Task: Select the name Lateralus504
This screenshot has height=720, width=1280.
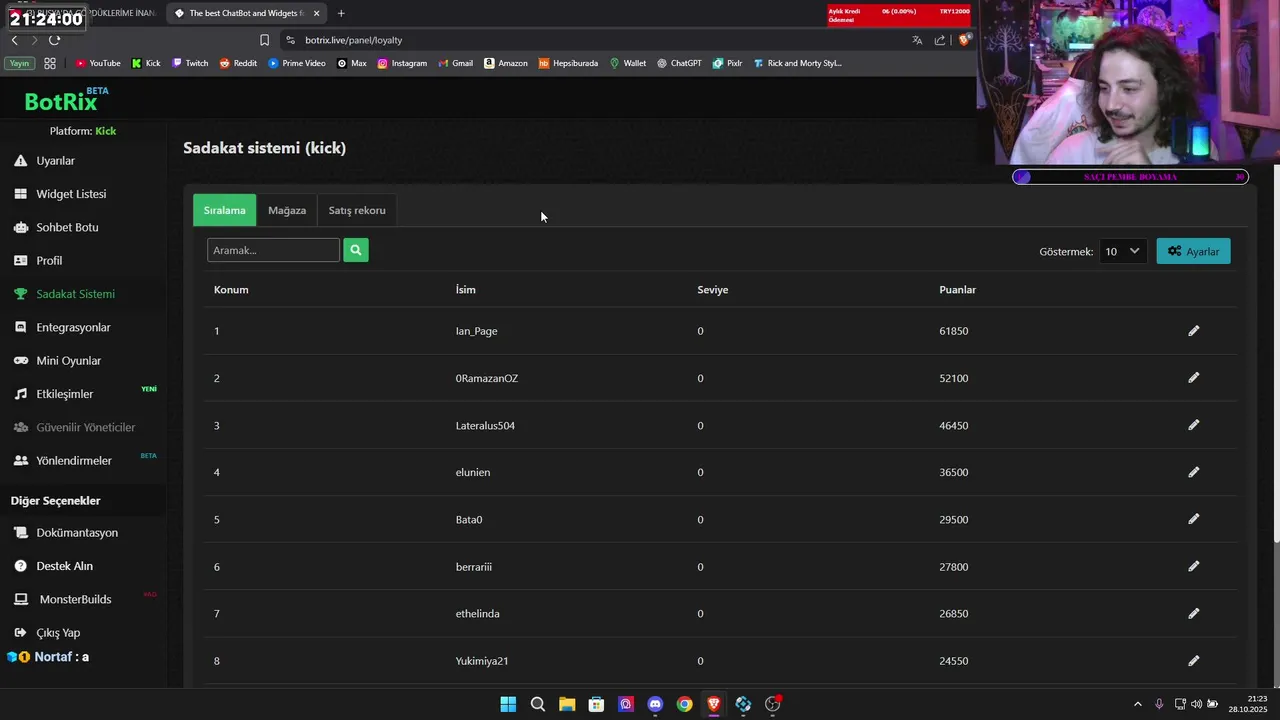Action: click(x=485, y=425)
